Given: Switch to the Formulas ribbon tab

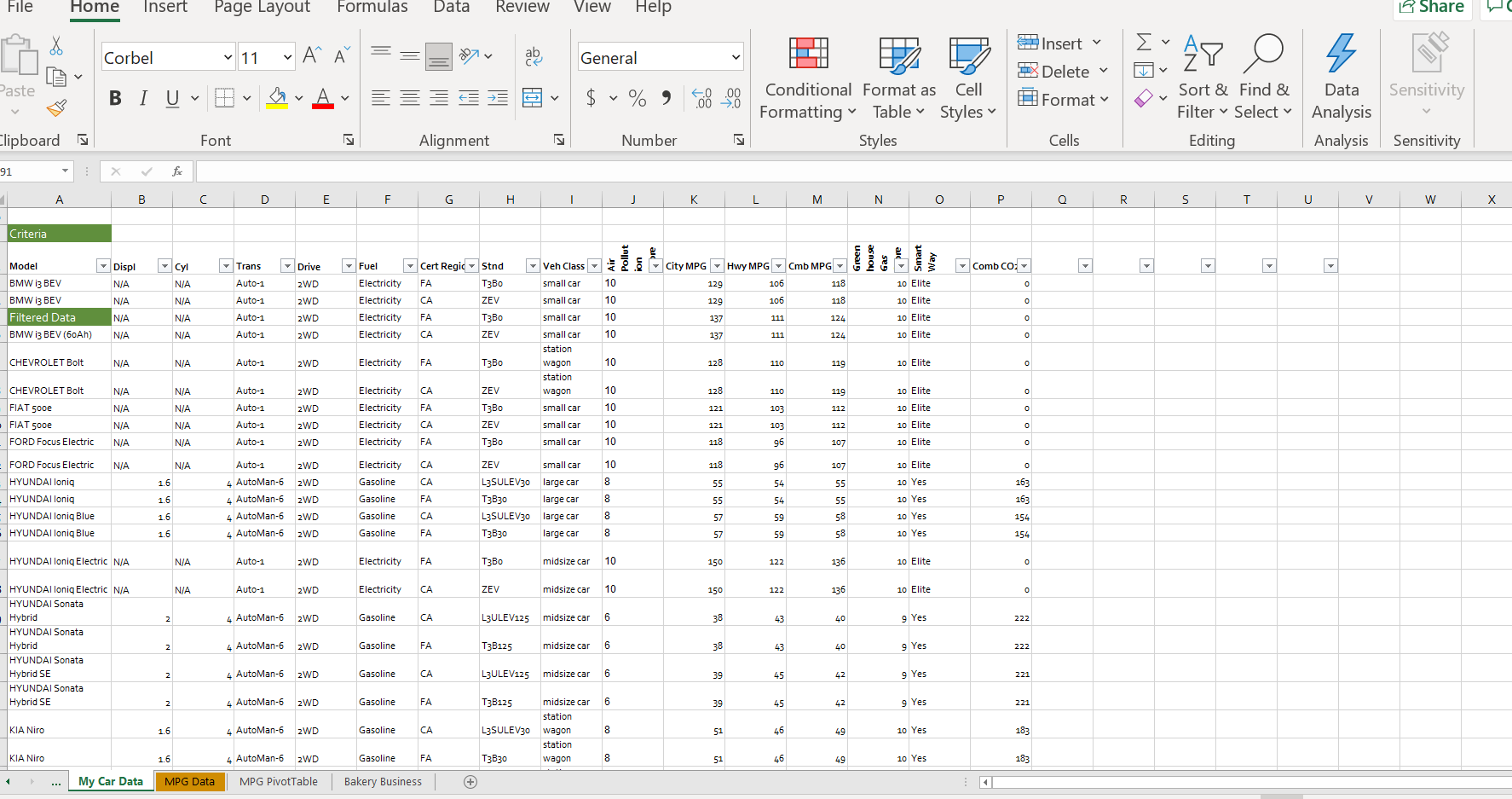Looking at the screenshot, I should tap(372, 8).
